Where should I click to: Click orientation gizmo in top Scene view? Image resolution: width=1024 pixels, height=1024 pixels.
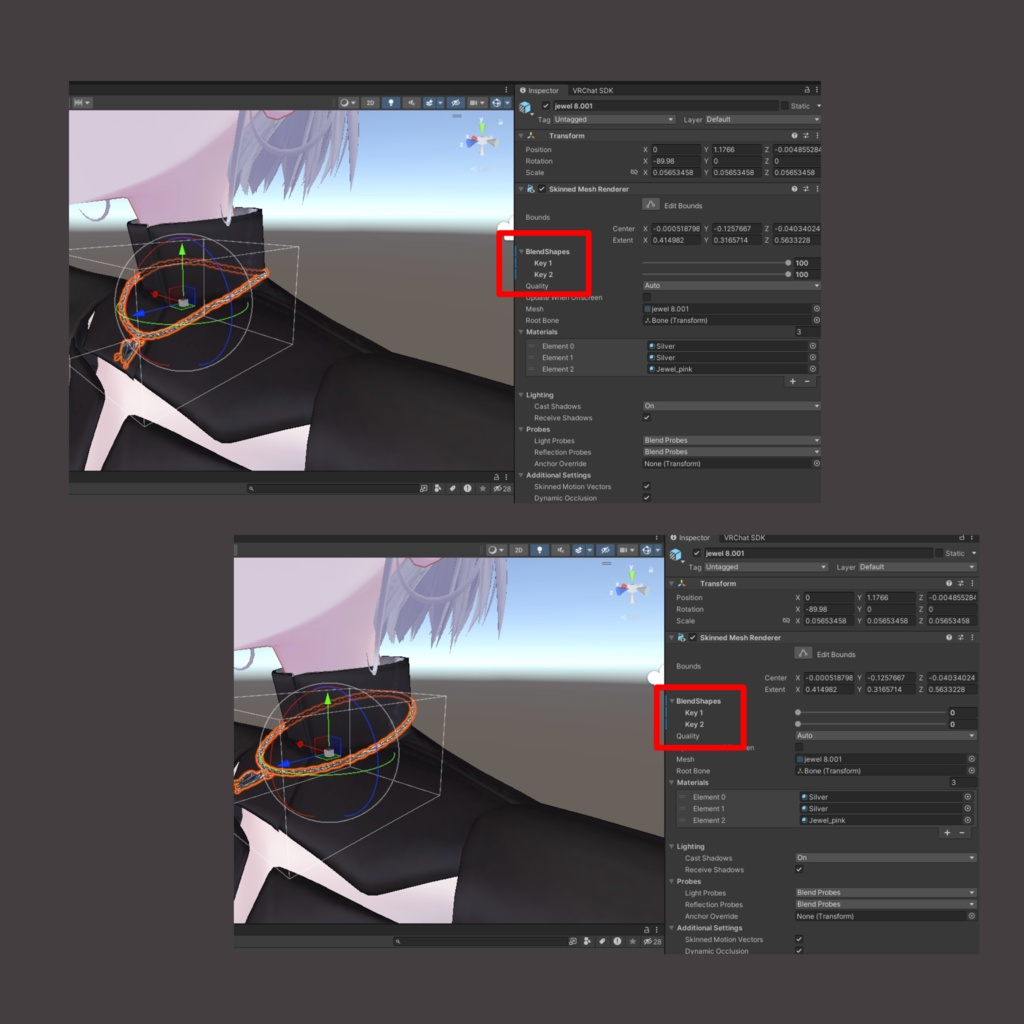481,138
